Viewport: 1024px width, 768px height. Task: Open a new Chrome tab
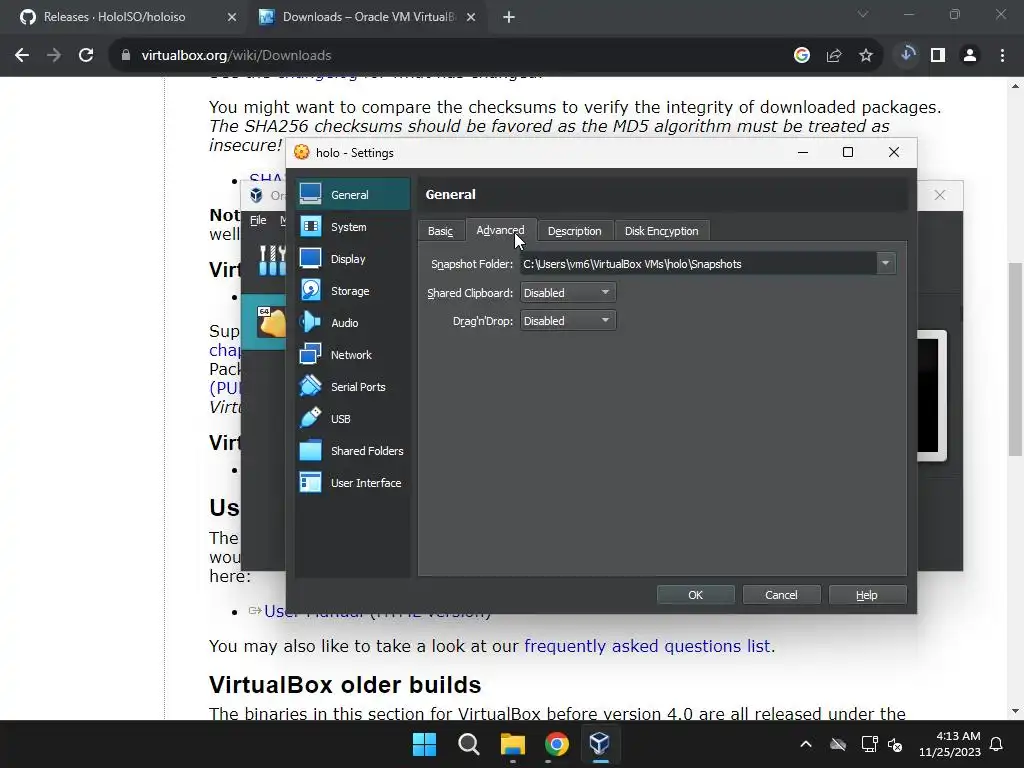(509, 17)
